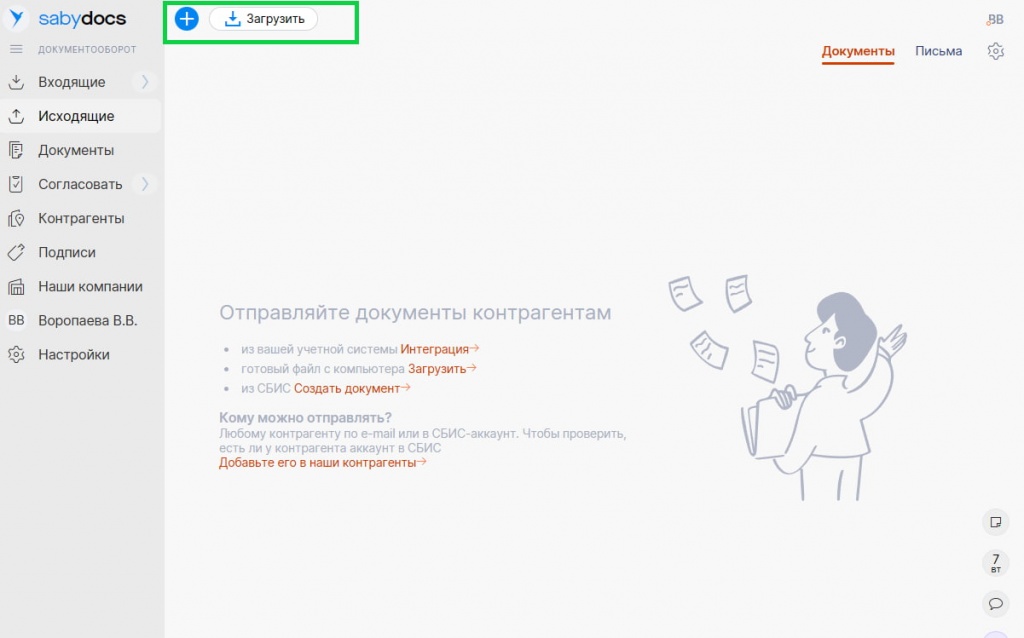Click the blue plus create button
Image resolution: width=1024 pixels, height=638 pixels.
187,19
